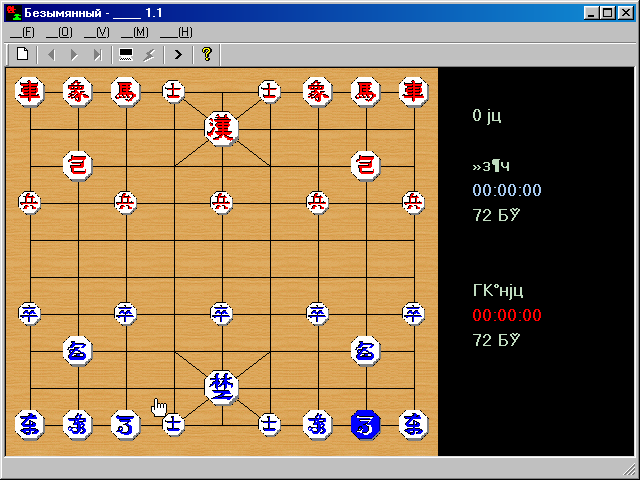This screenshot has height=480, width=640.
Task: Click the jump to last move arrow
Action: coord(98,54)
